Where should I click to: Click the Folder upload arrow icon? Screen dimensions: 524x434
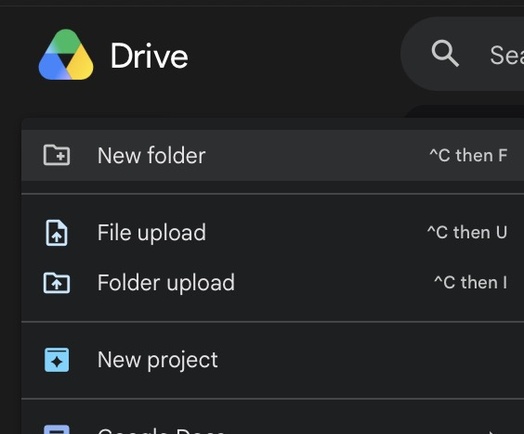(56, 283)
